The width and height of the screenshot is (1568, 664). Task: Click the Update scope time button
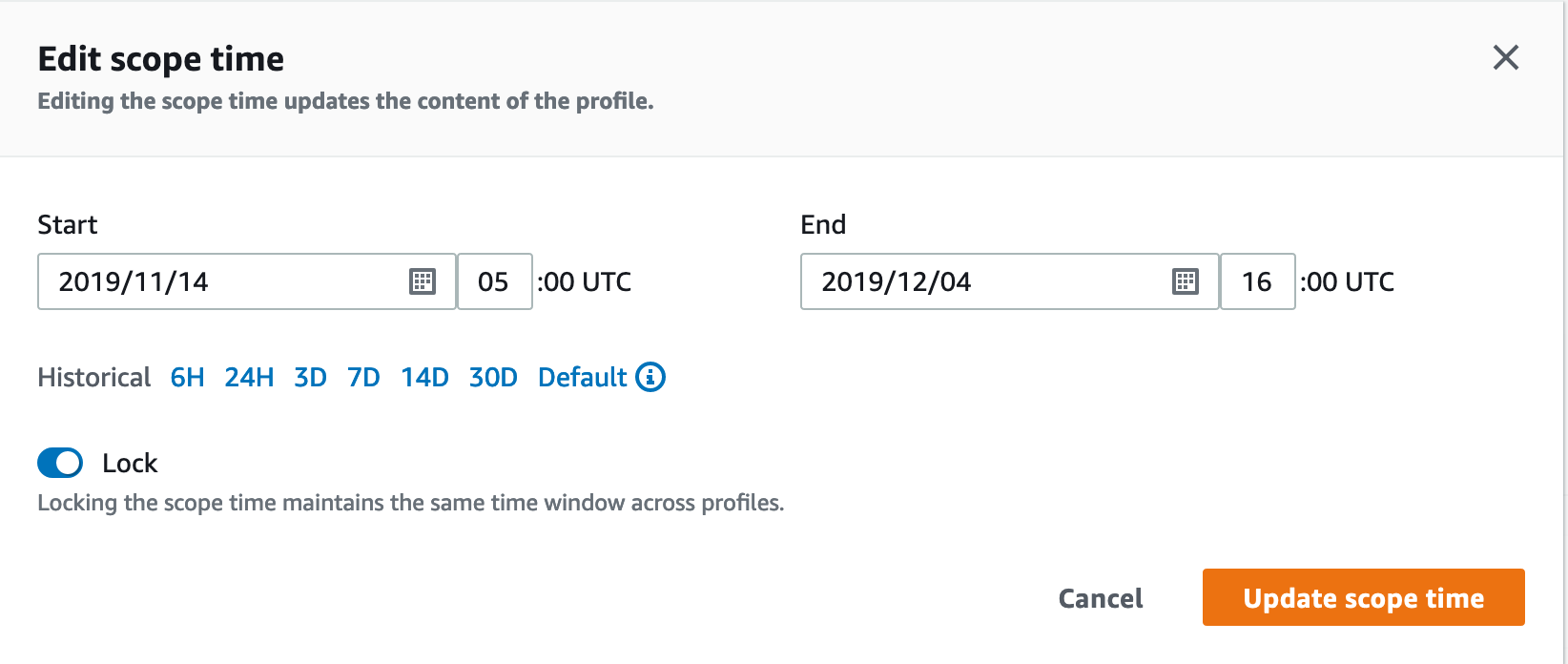[x=1364, y=597]
